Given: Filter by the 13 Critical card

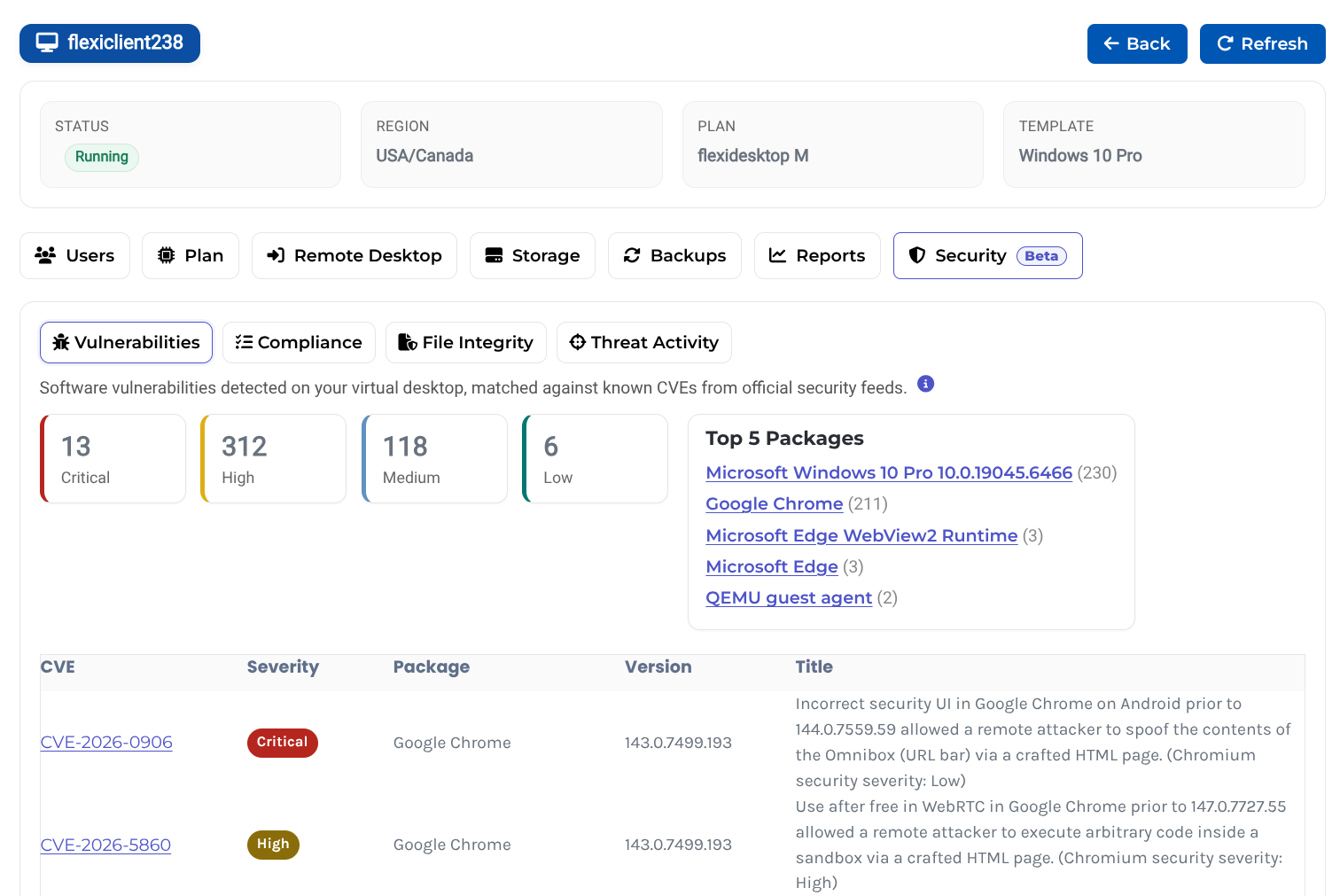Looking at the screenshot, I should pyautogui.click(x=113, y=459).
